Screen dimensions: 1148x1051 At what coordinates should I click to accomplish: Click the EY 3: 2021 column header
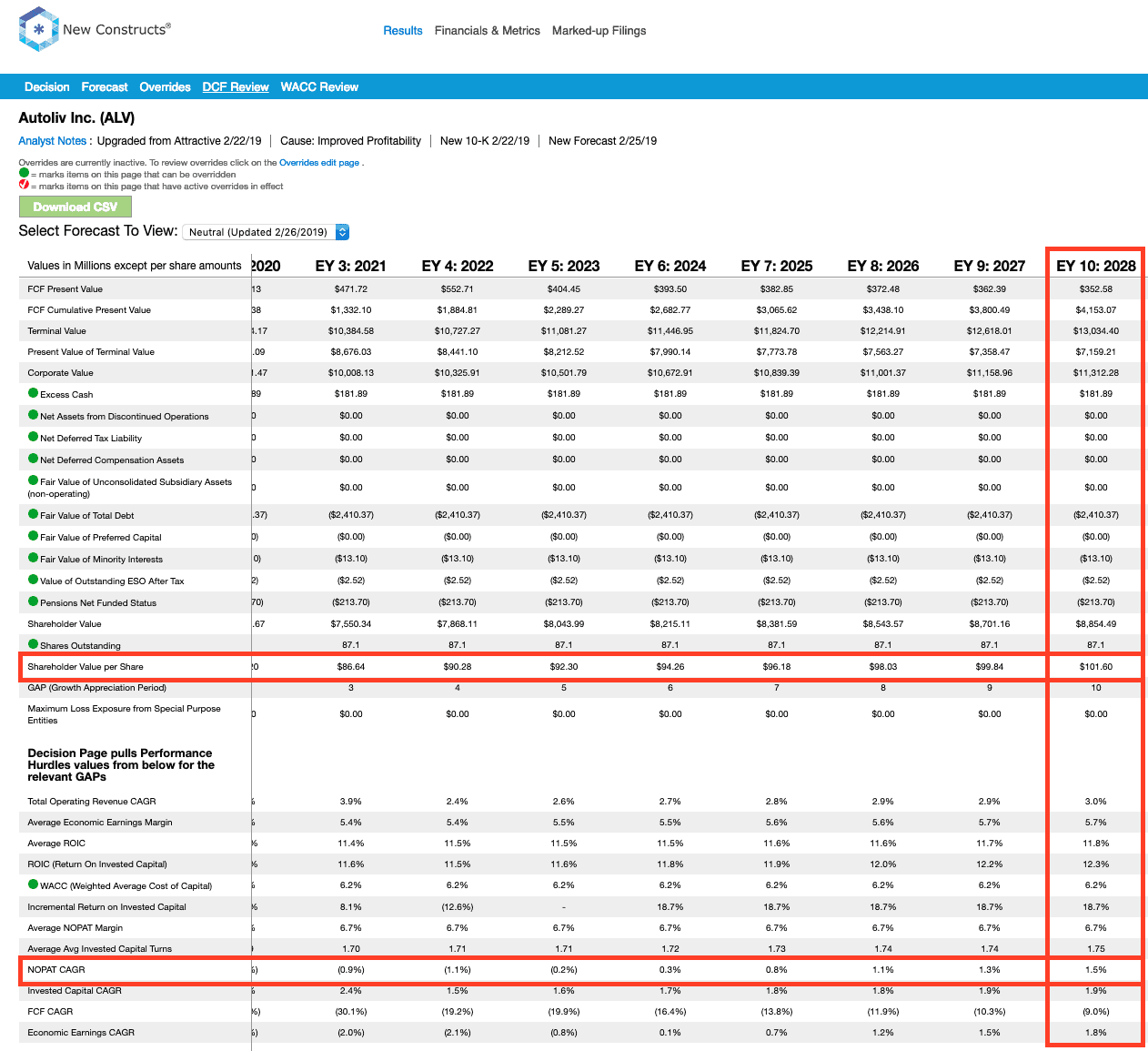pyautogui.click(x=351, y=266)
